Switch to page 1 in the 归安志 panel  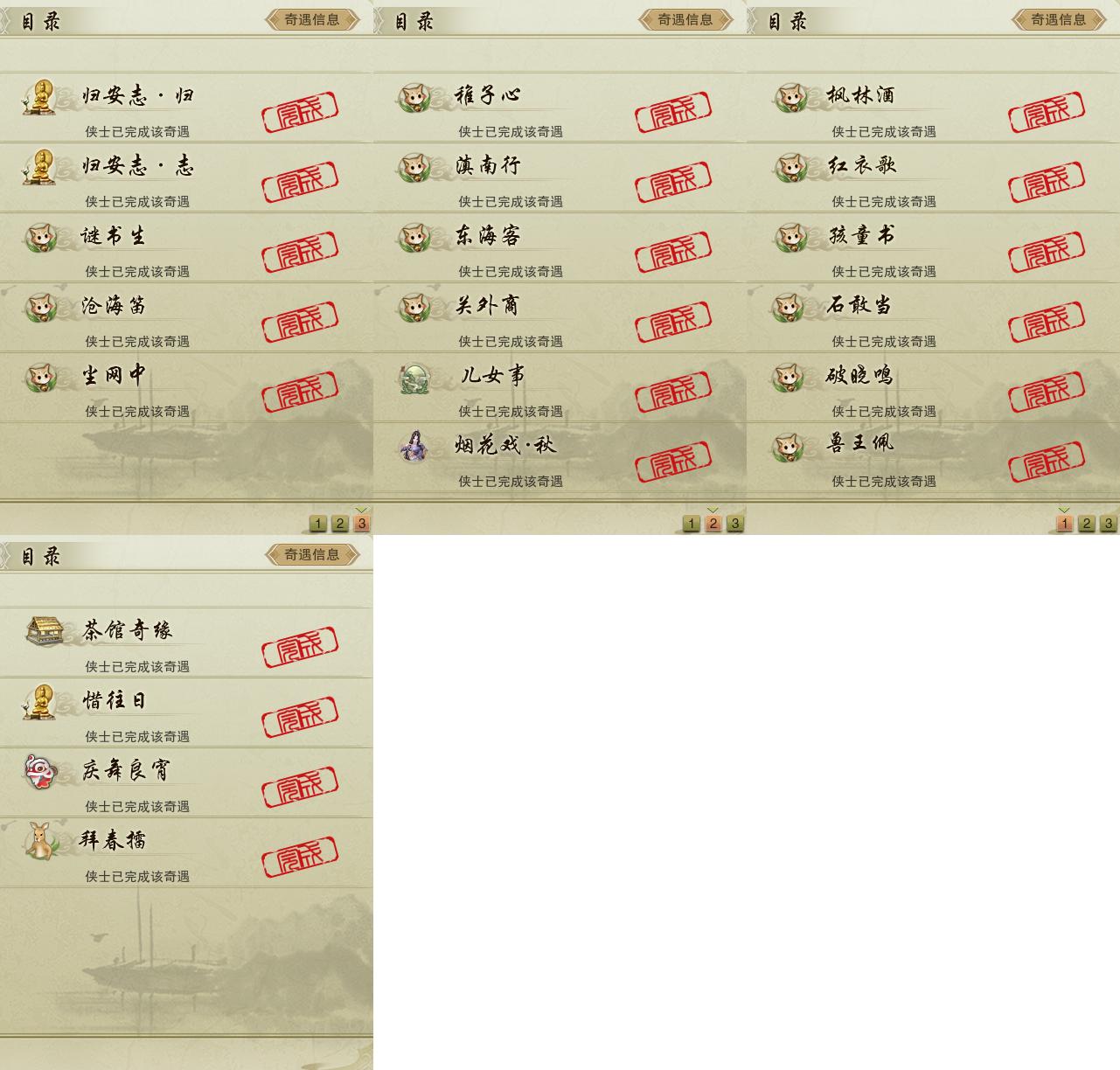click(x=318, y=524)
